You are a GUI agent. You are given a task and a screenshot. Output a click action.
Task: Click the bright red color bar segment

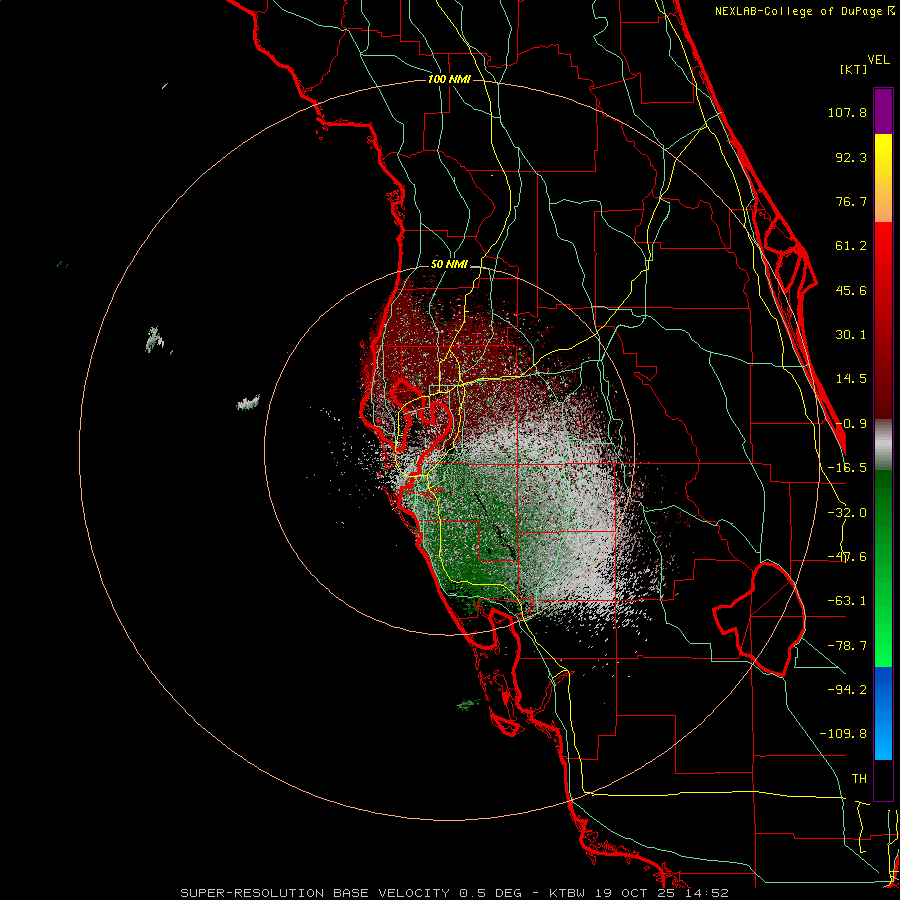883,320
